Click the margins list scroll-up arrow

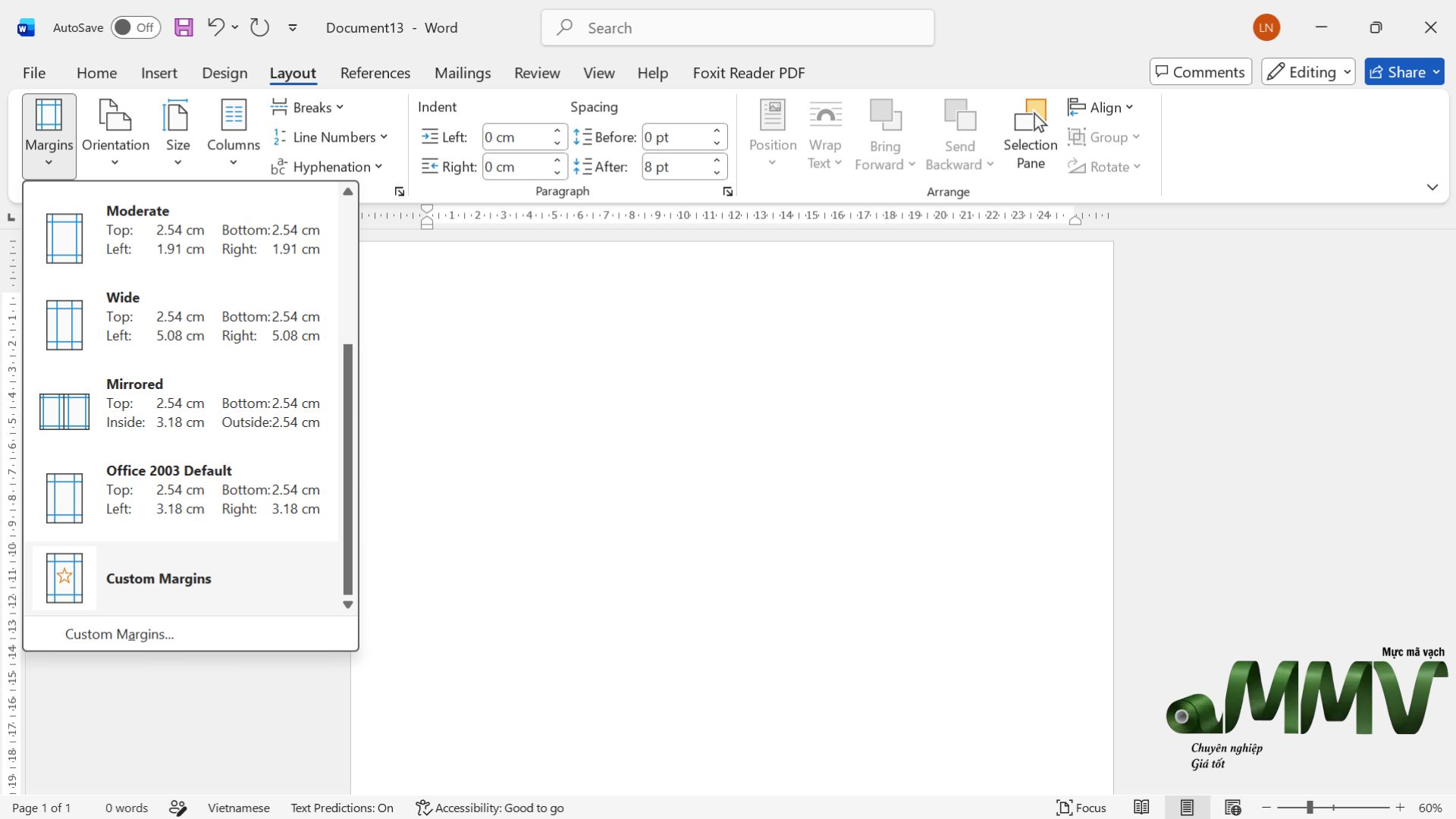pos(348,191)
